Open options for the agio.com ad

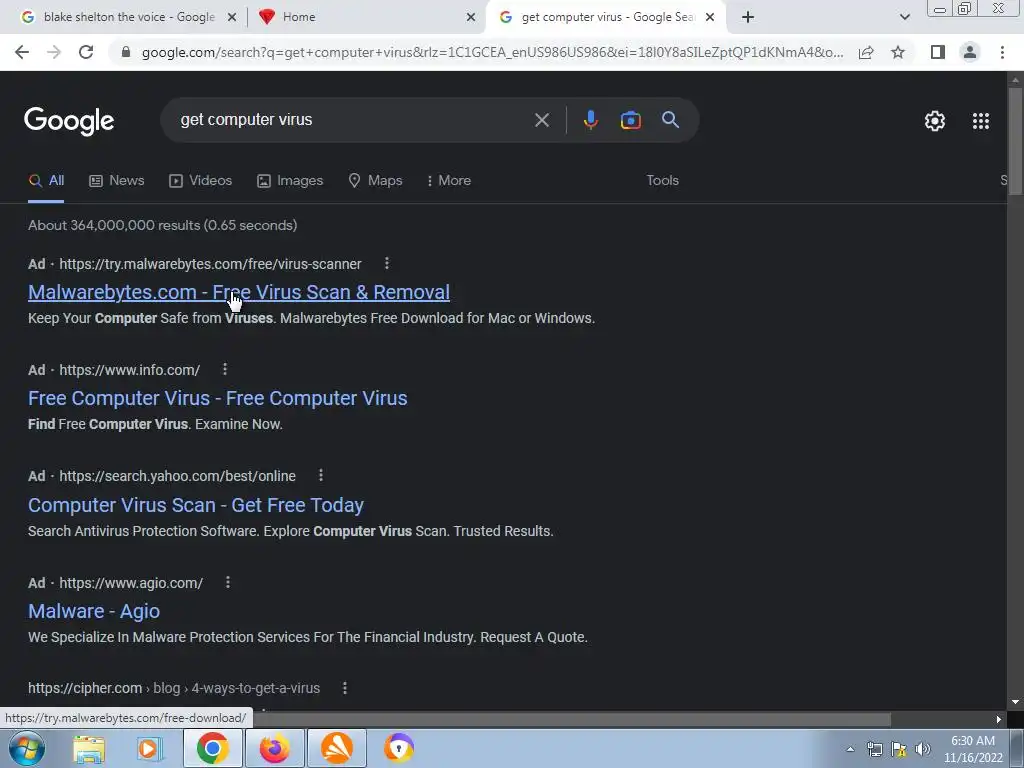[227, 582]
